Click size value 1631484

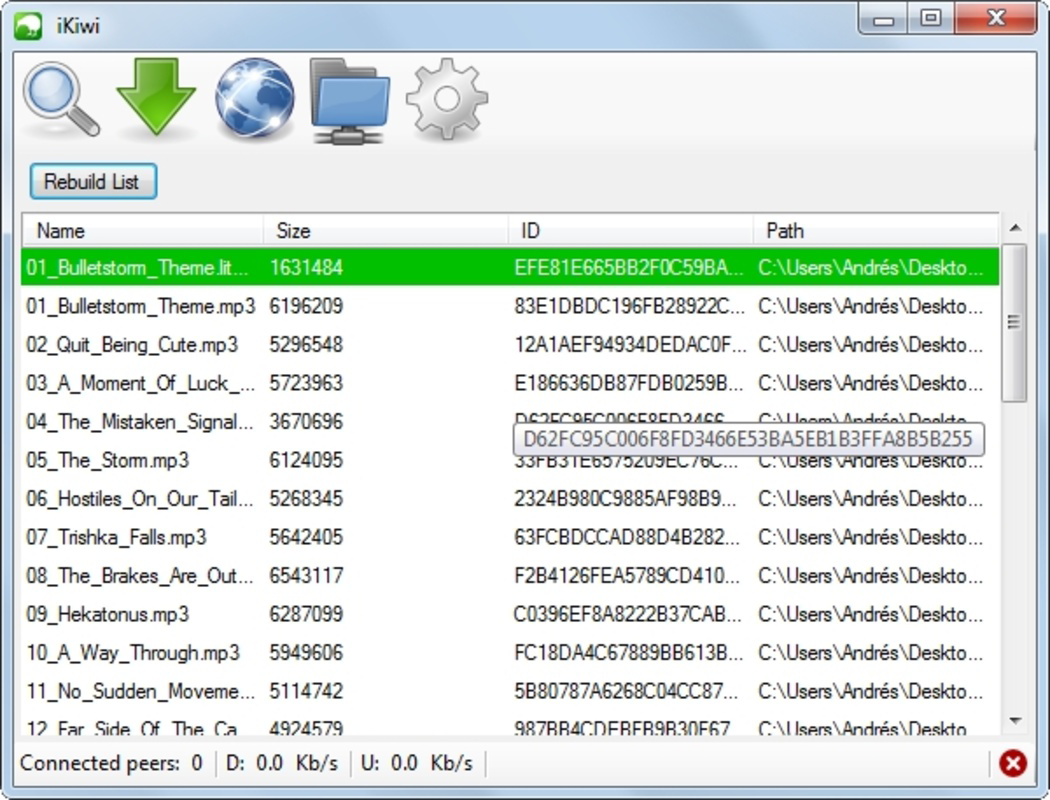(x=306, y=268)
